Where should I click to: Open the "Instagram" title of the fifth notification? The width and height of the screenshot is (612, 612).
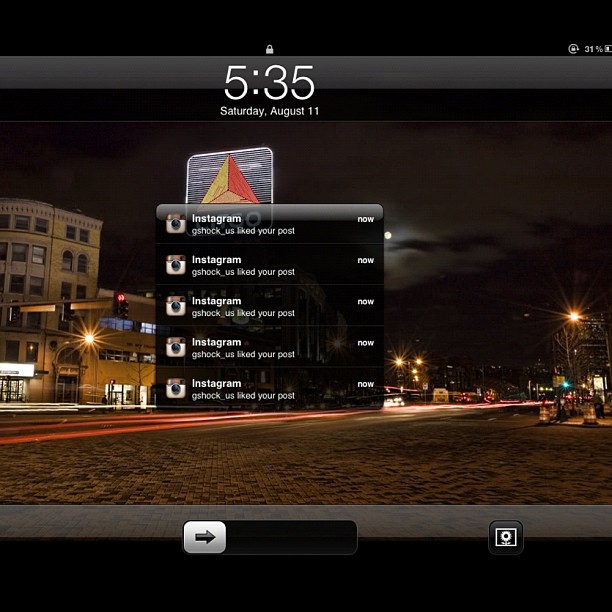point(216,383)
